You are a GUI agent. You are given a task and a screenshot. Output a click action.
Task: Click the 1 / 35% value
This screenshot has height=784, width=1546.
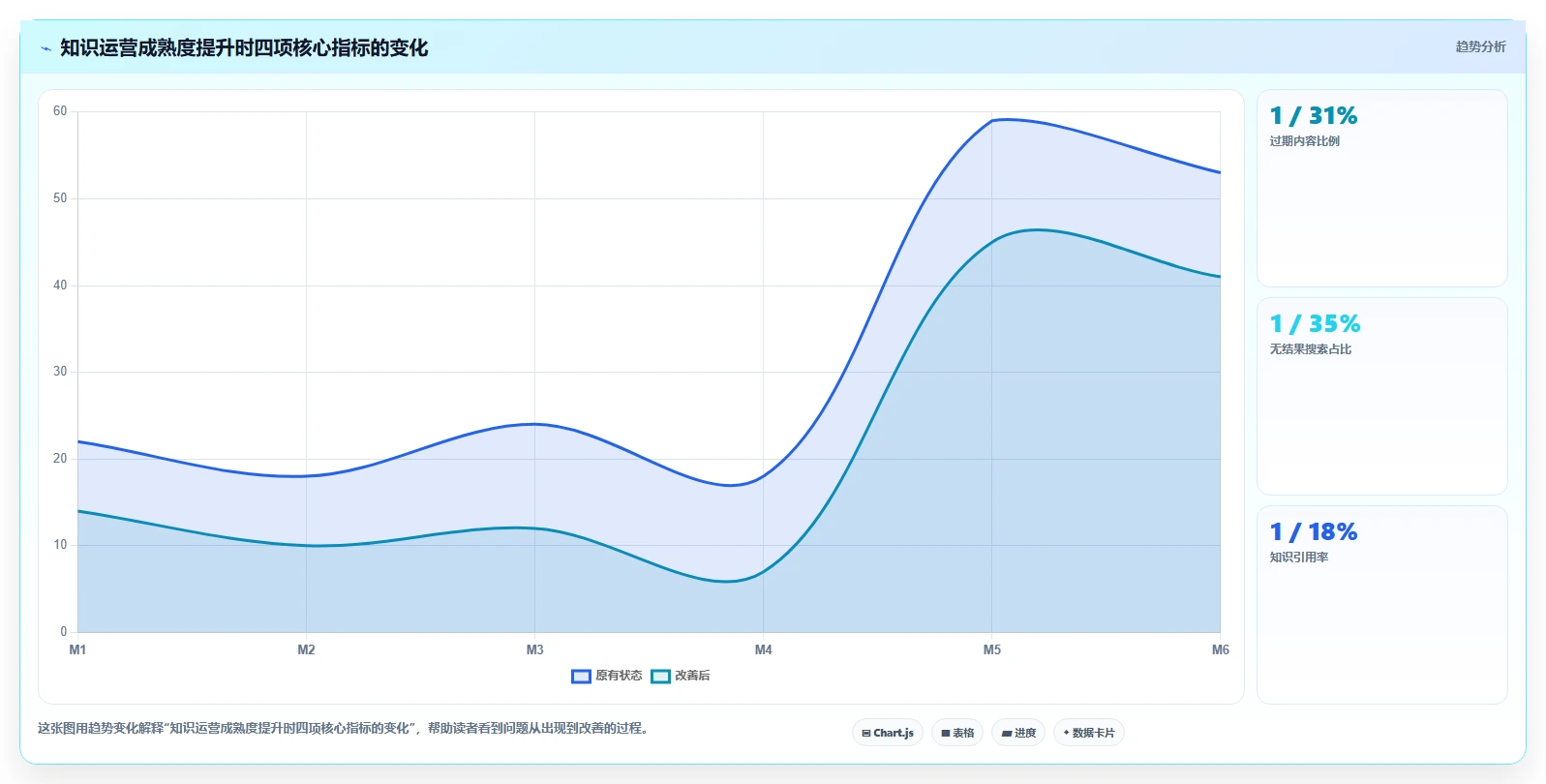point(1315,324)
